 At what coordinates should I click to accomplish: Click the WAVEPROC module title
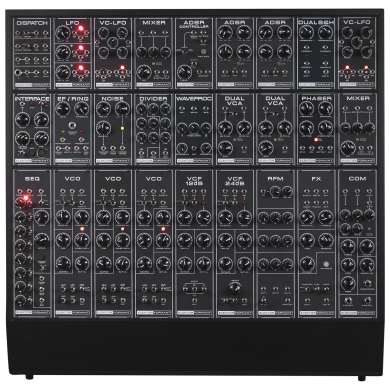tap(194, 99)
